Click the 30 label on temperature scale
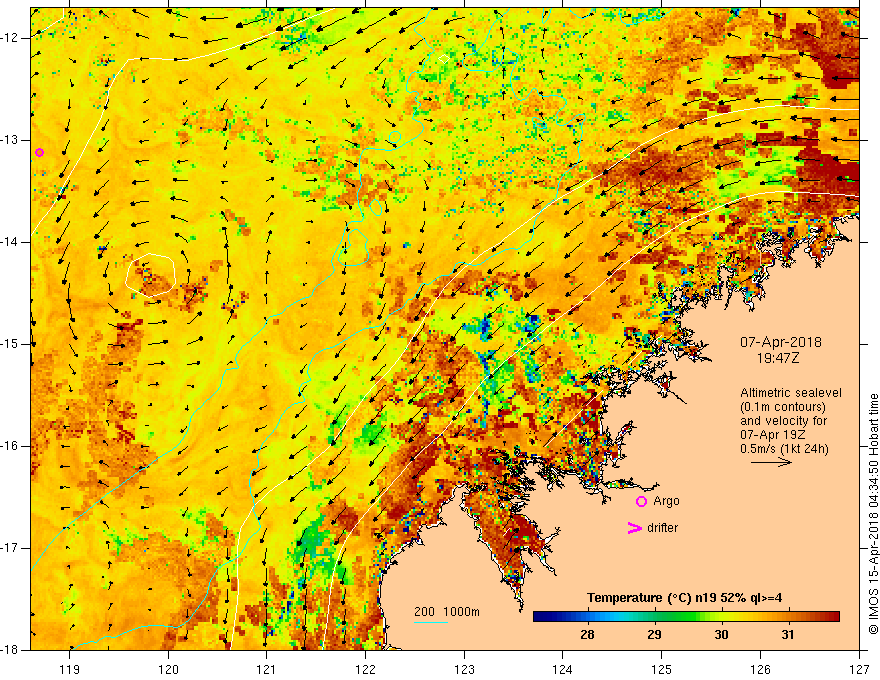Viewport: 880px width, 680px height. [x=721, y=635]
